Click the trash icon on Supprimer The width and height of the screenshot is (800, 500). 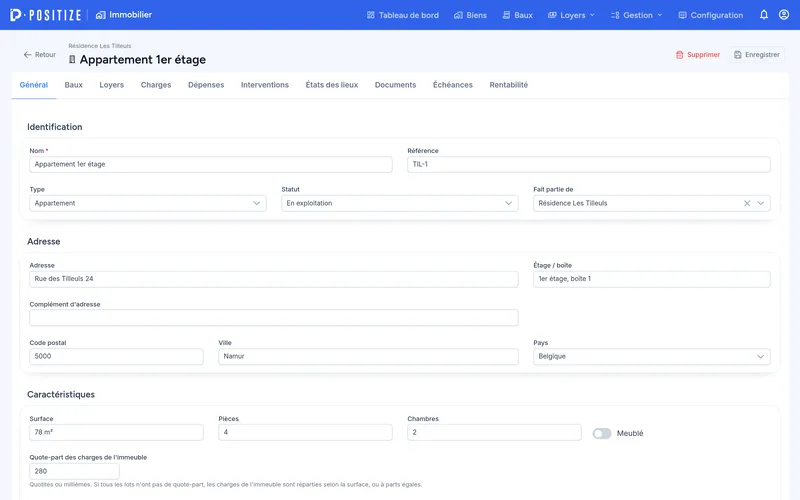[x=679, y=55]
